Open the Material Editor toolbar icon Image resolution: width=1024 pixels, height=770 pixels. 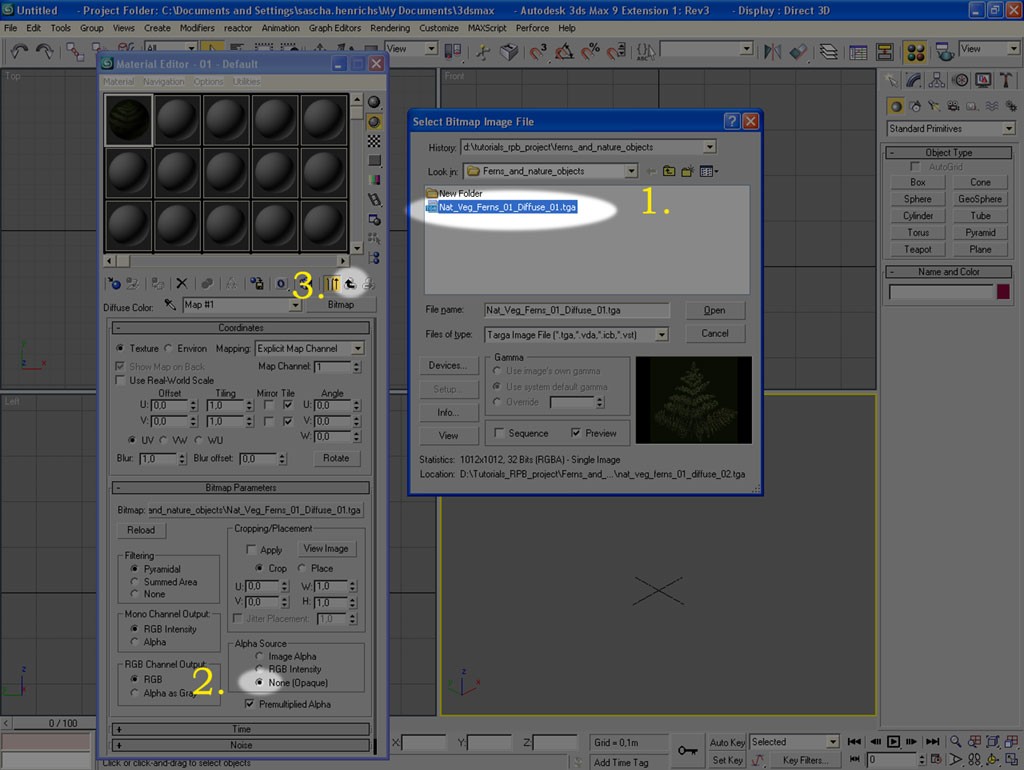click(916, 52)
